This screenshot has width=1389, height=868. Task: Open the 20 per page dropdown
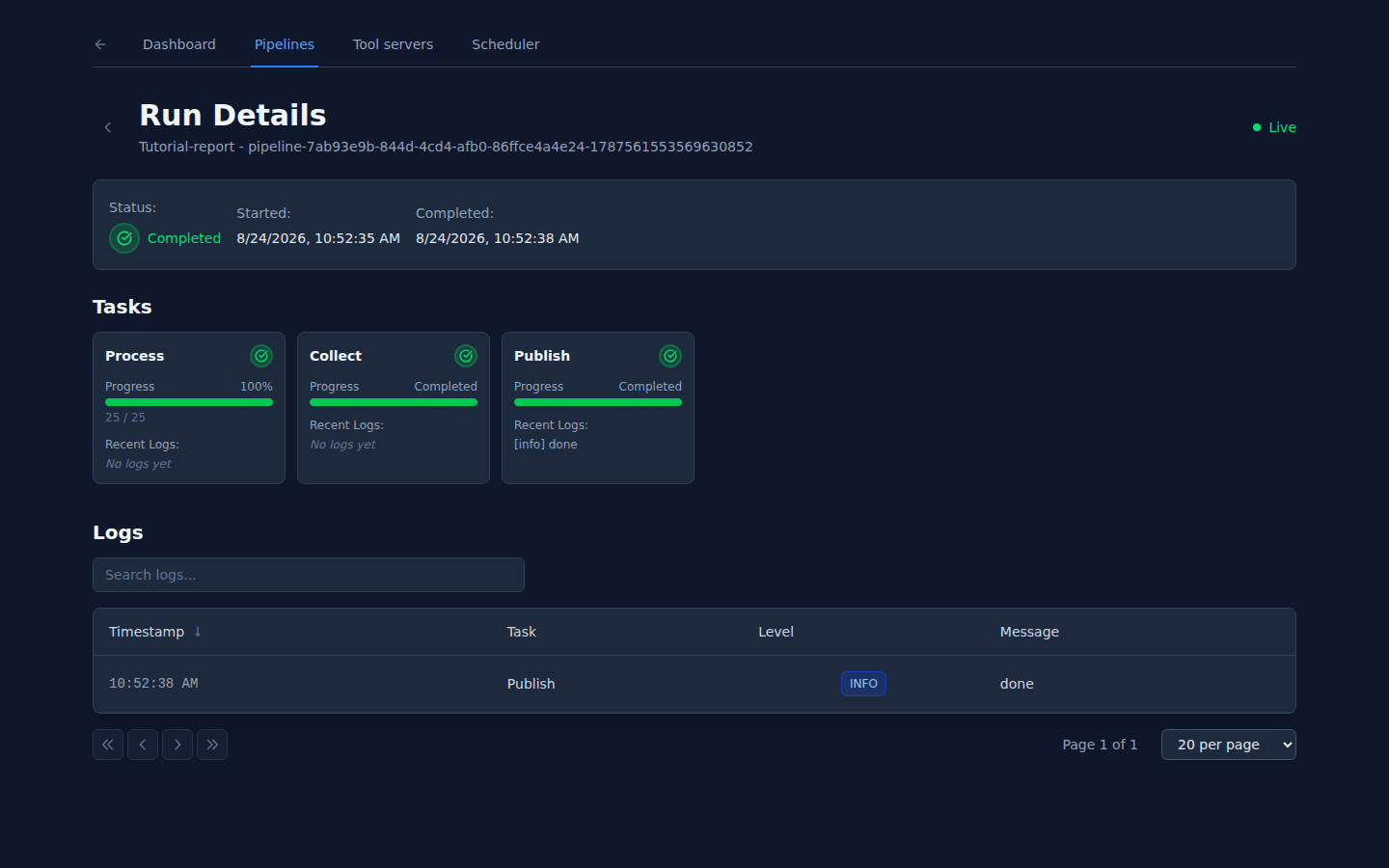click(x=1229, y=745)
